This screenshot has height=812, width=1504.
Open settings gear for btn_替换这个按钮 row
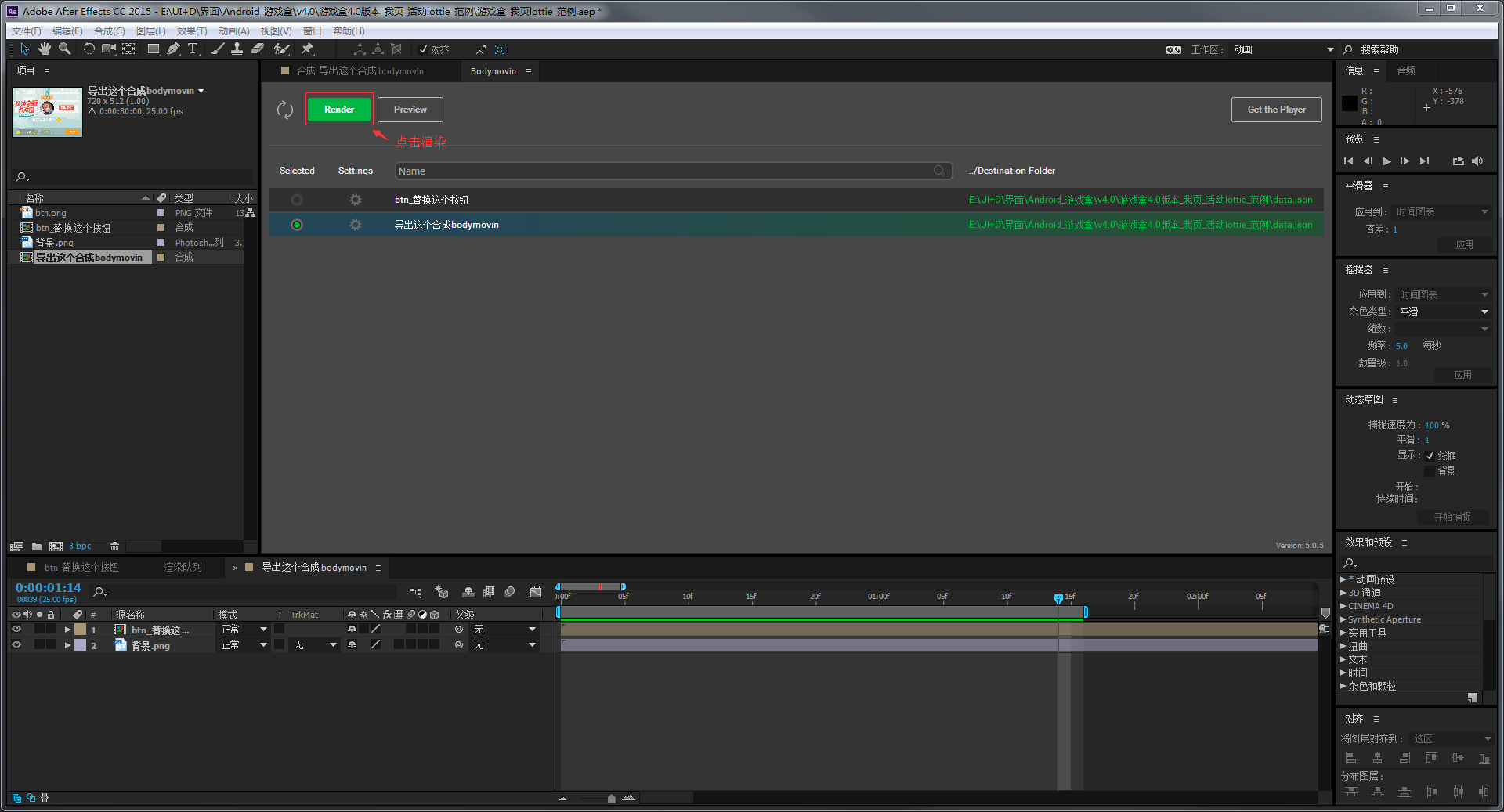[356, 200]
